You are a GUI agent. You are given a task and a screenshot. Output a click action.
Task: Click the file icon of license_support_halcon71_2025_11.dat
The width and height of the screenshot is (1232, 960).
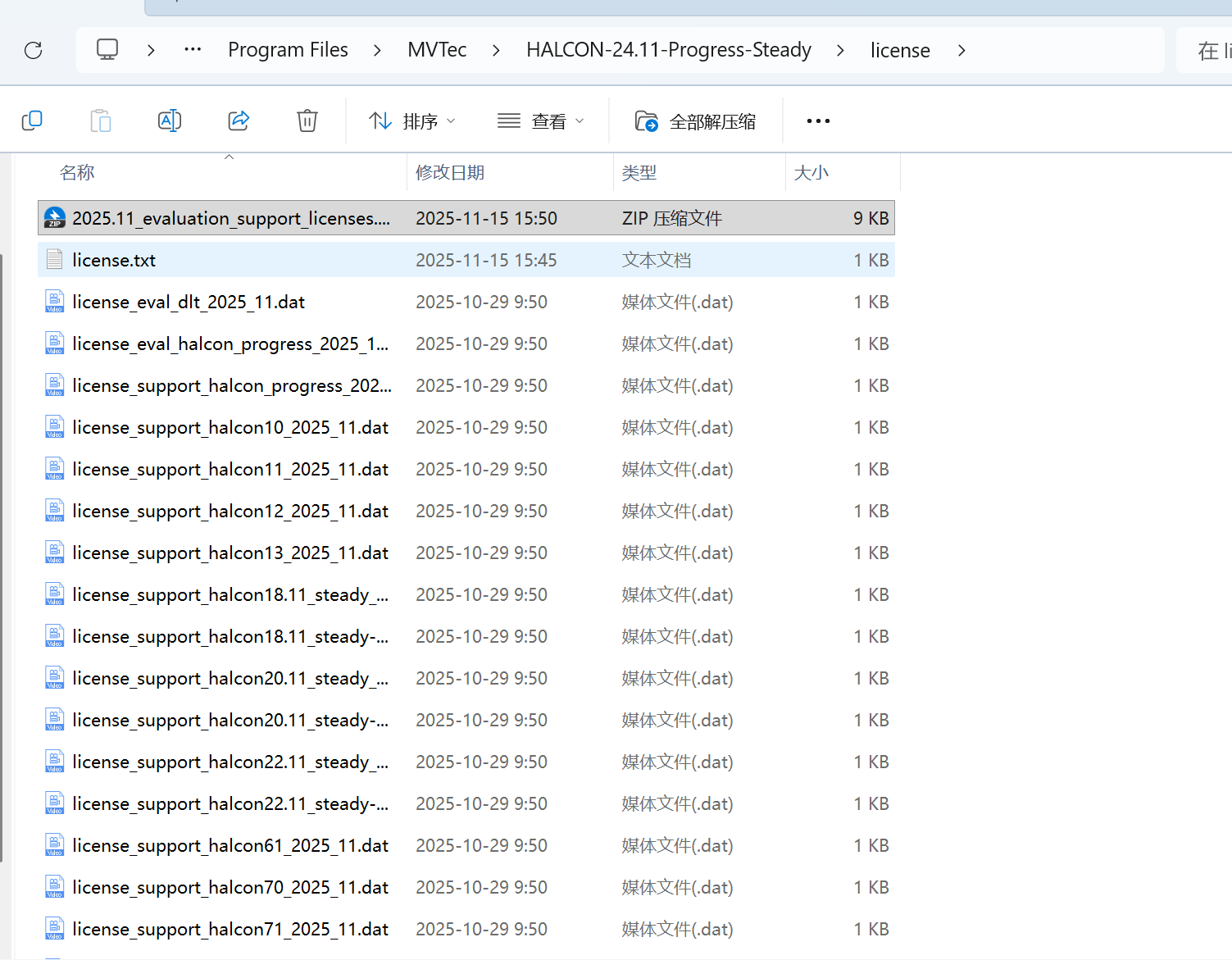click(55, 929)
